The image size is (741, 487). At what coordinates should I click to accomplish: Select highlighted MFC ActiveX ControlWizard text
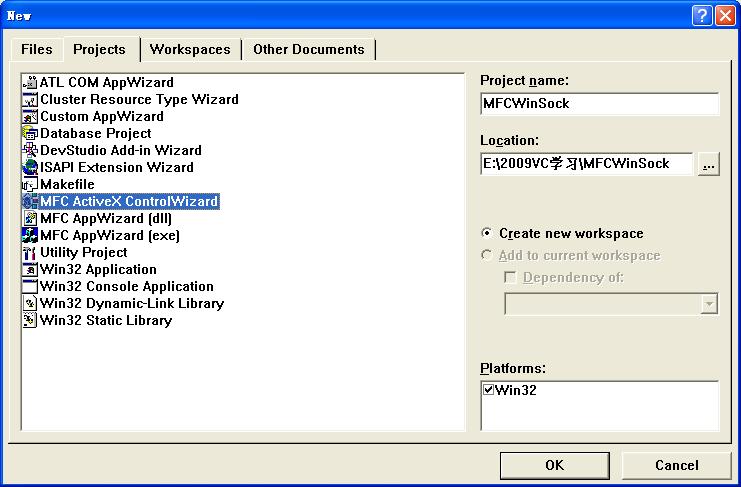(129, 201)
